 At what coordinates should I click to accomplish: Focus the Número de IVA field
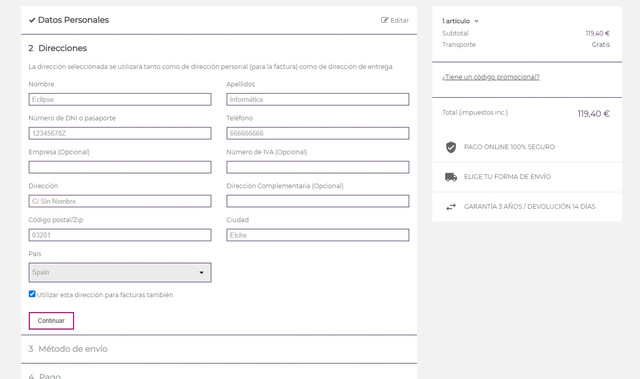click(x=318, y=167)
